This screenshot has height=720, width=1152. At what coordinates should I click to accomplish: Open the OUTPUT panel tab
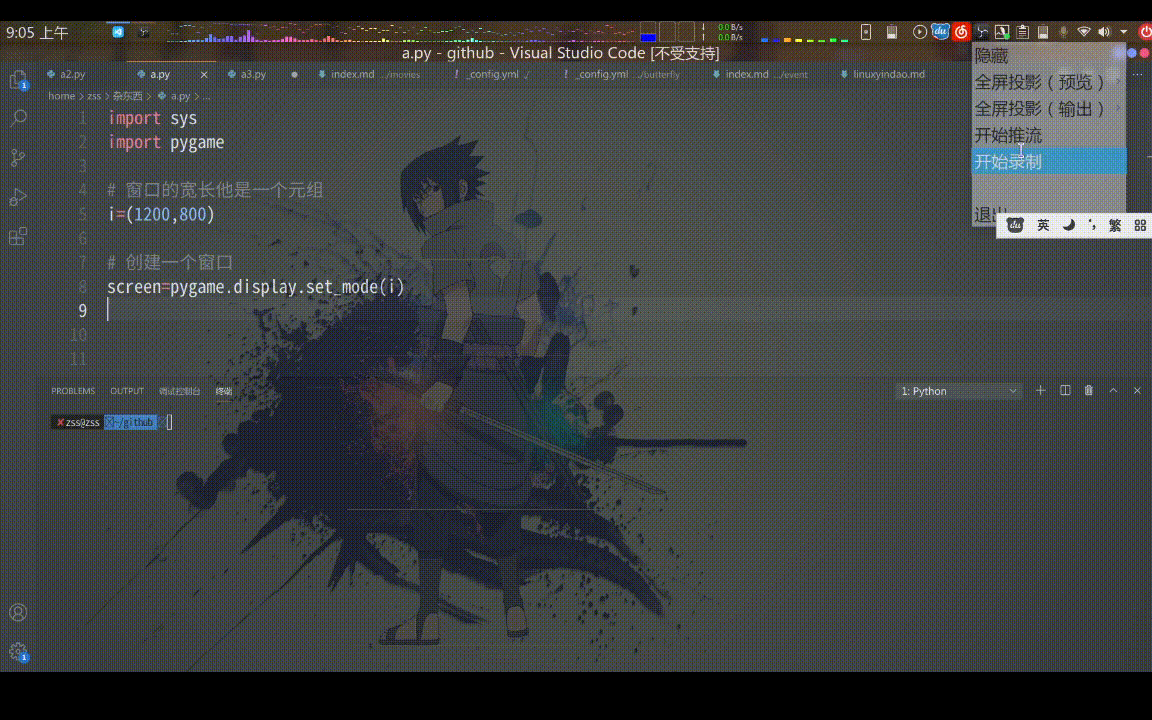coord(126,391)
